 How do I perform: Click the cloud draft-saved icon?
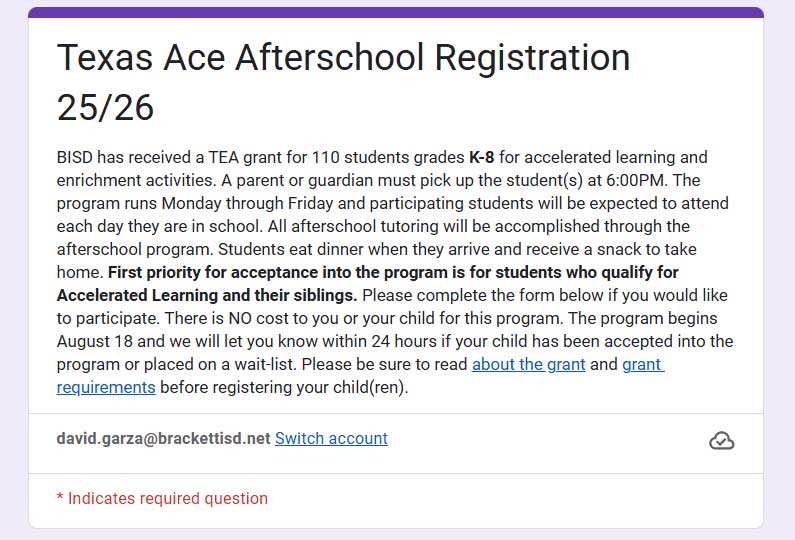[x=721, y=441]
